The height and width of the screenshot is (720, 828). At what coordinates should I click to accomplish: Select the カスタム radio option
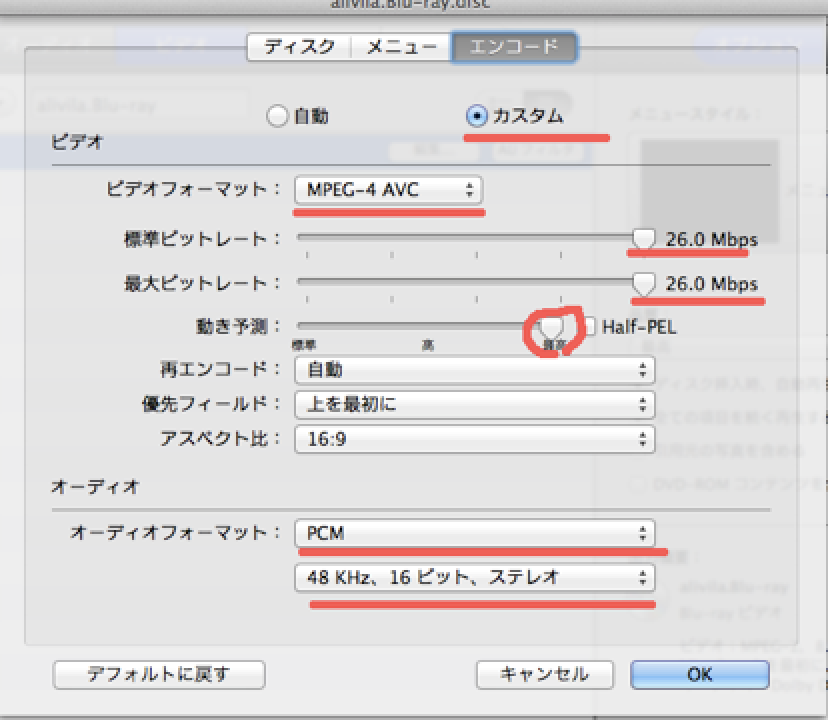tap(477, 116)
